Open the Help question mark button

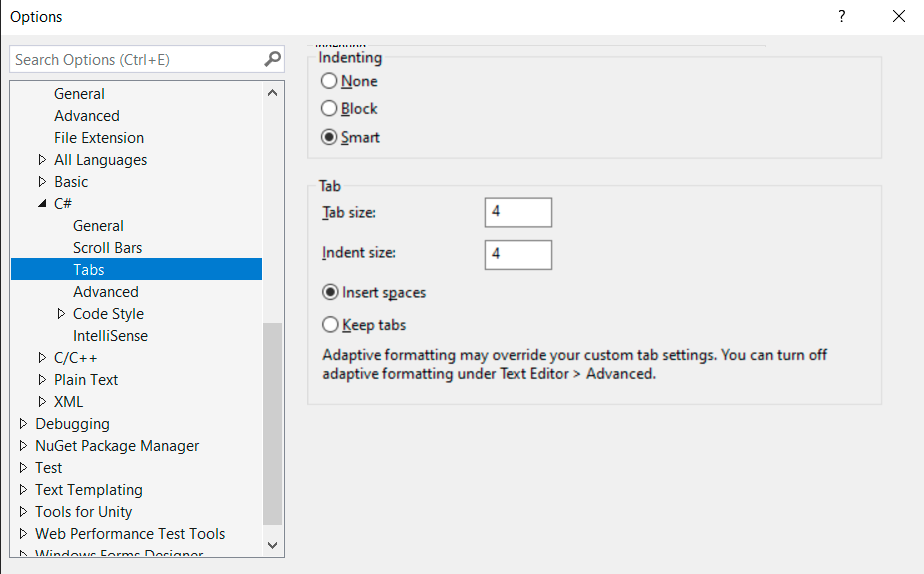842,17
